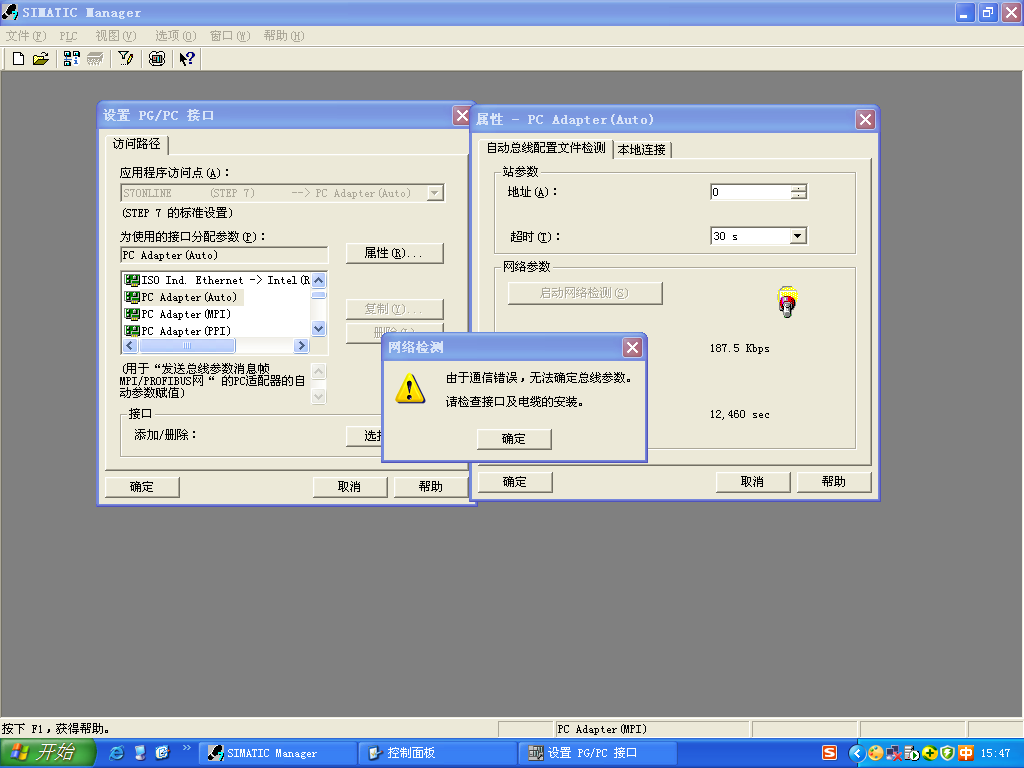Click the 地址 address input field

pos(750,192)
